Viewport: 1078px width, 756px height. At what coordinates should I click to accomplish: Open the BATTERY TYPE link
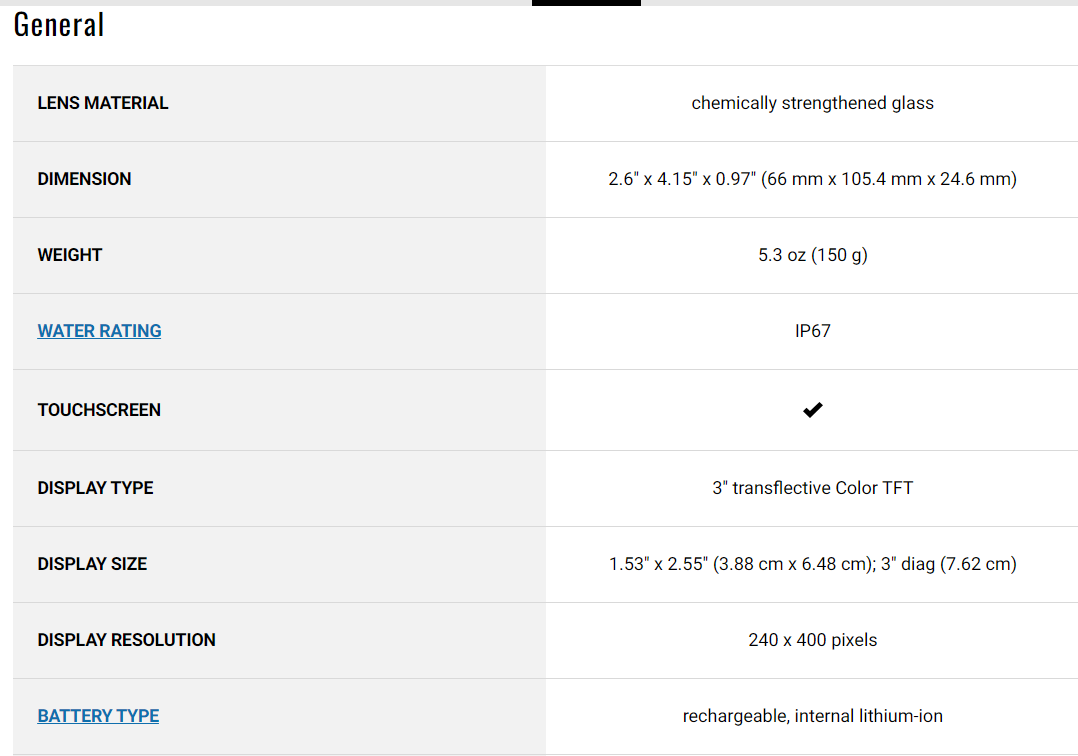[x=98, y=716]
